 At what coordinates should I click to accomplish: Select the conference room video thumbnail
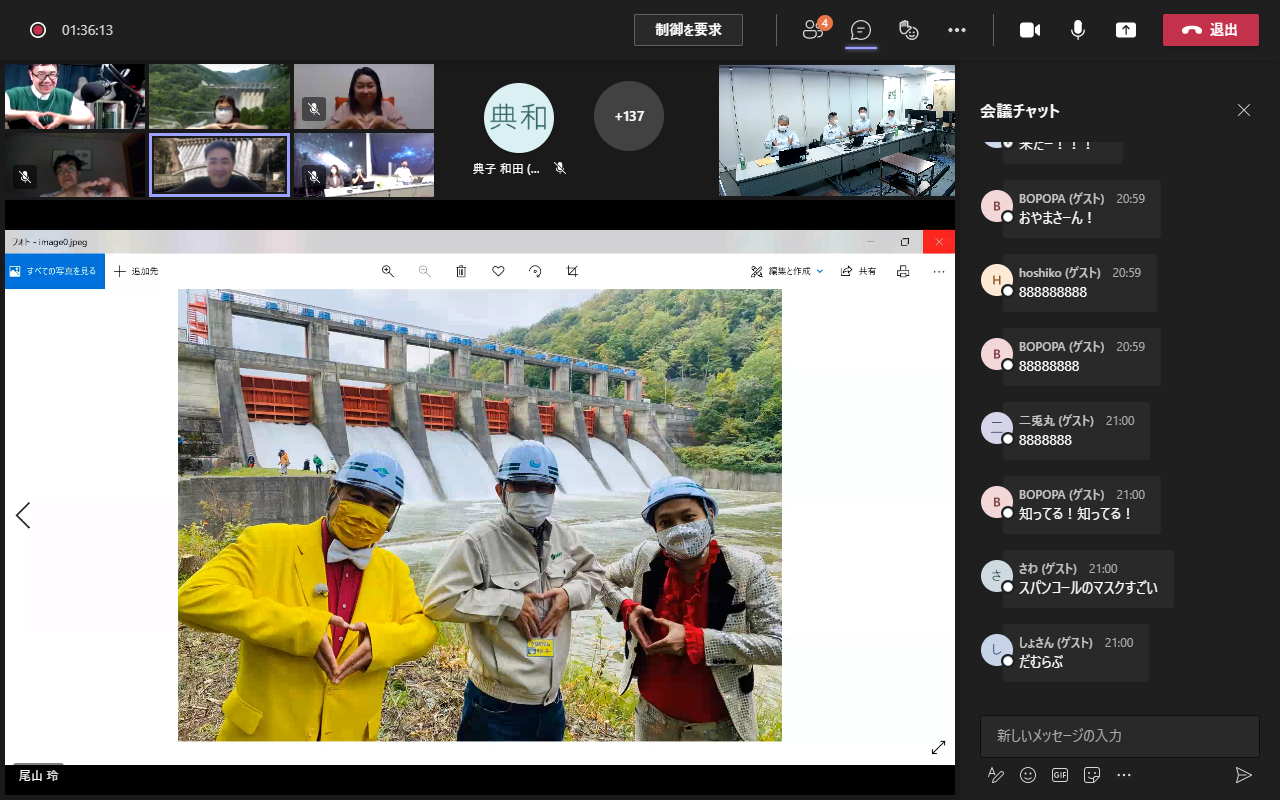click(836, 131)
